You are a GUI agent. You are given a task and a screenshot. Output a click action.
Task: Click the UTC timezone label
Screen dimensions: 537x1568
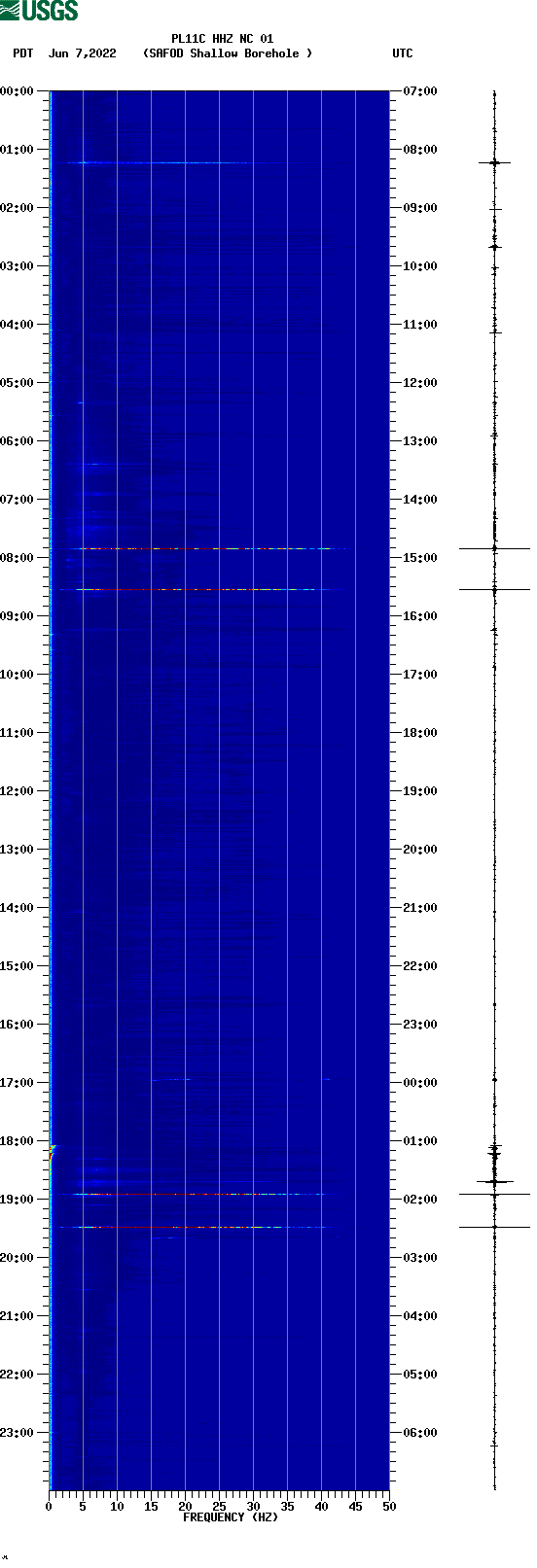point(403,53)
